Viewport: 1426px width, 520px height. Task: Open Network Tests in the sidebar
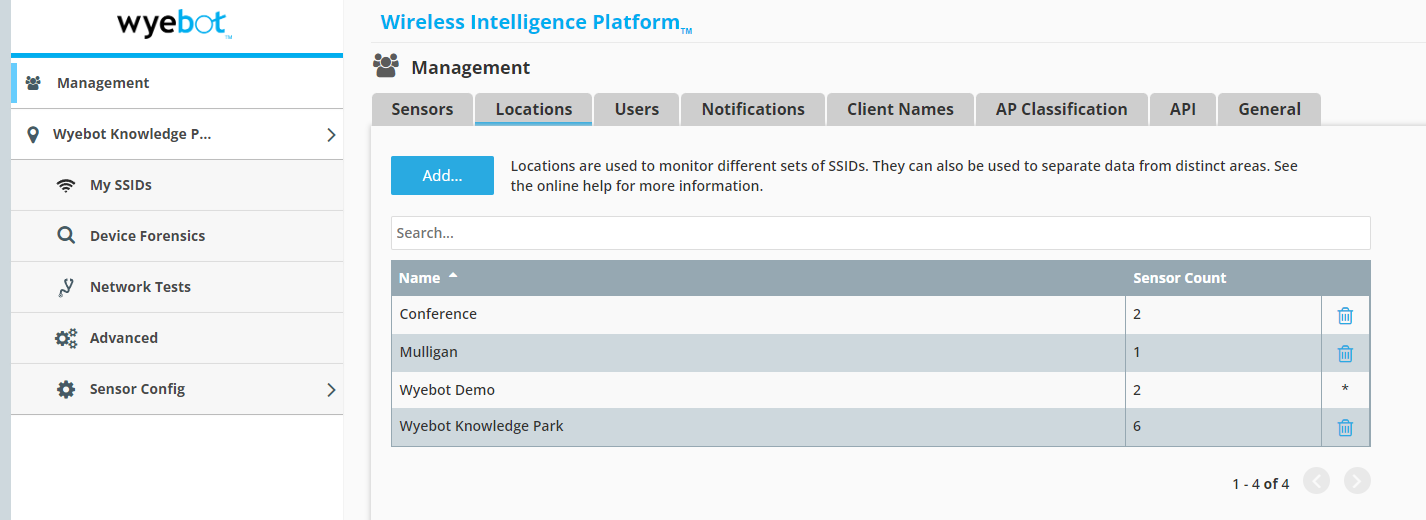click(176, 287)
